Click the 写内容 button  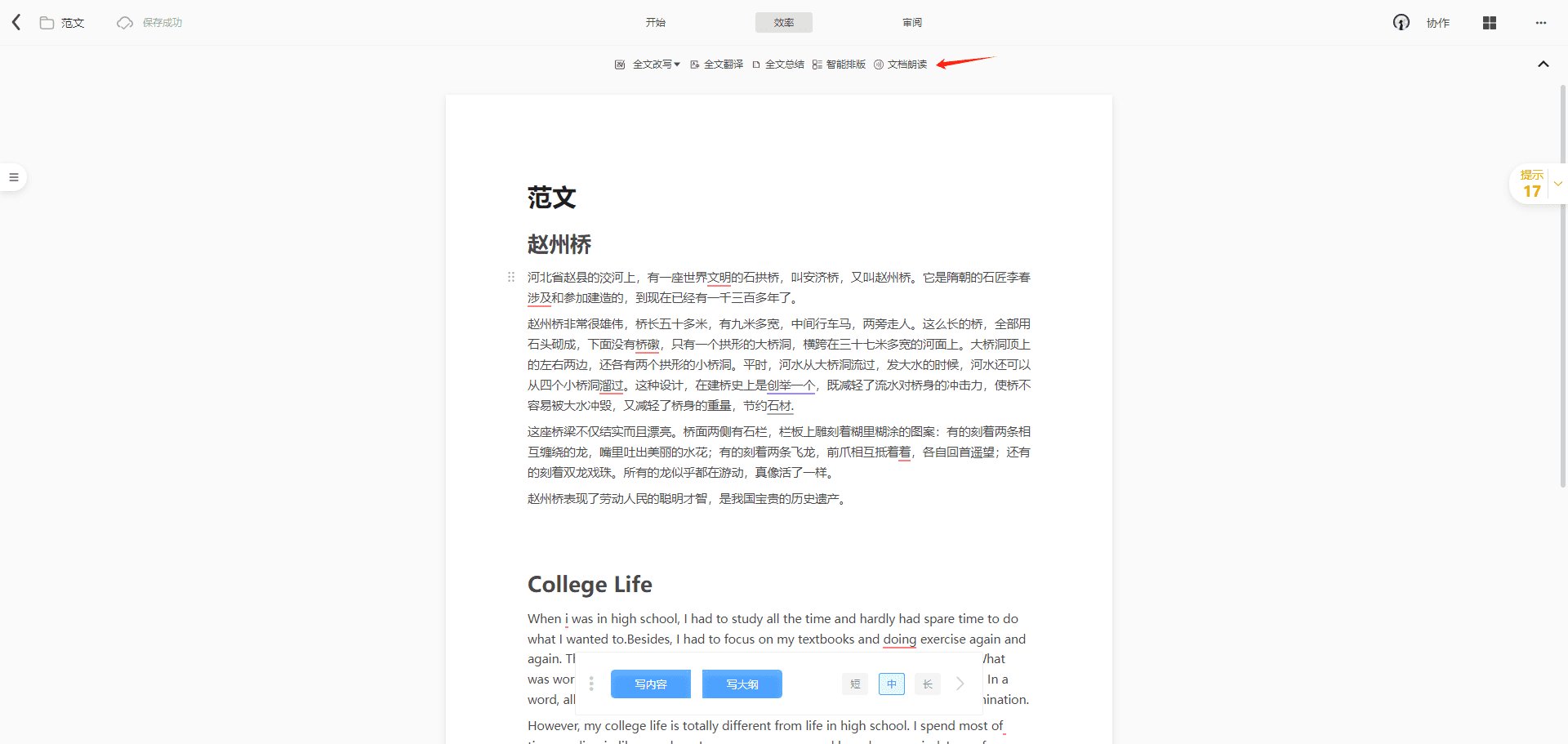[650, 684]
